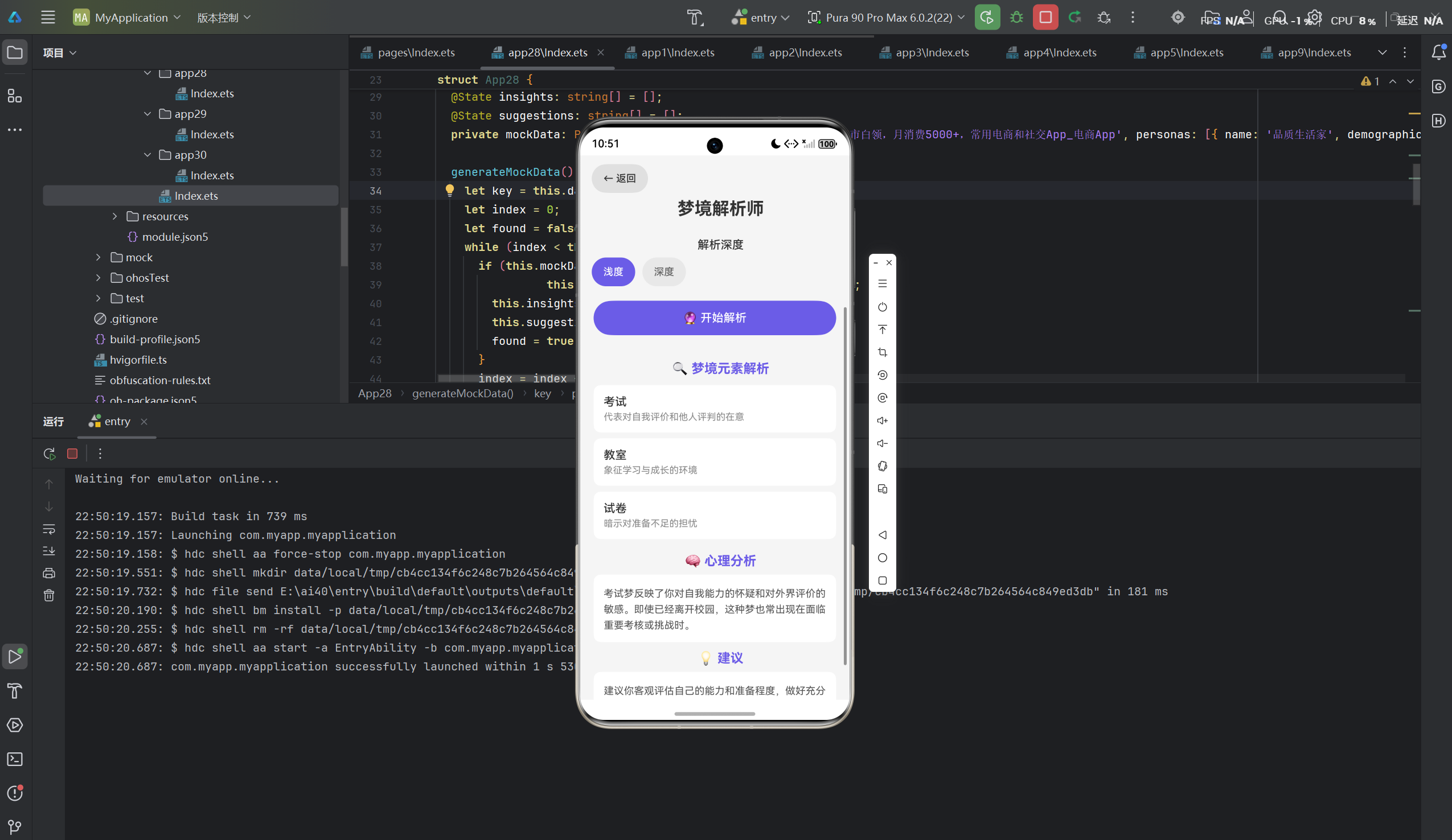The height and width of the screenshot is (840, 1452).
Task: Open the Terminal tool window icon
Action: pos(14,759)
